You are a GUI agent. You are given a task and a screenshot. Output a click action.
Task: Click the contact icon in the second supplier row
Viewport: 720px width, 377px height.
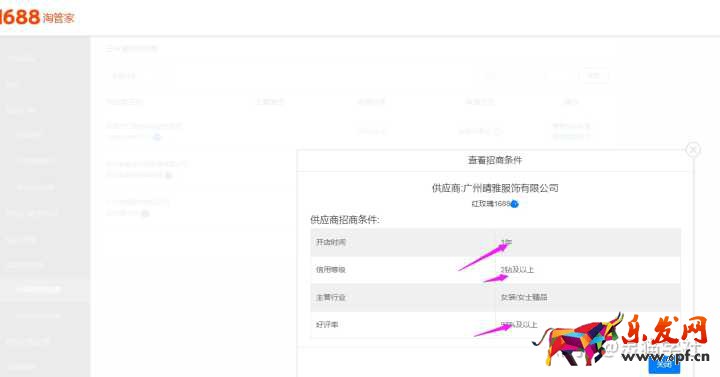[x=168, y=175]
